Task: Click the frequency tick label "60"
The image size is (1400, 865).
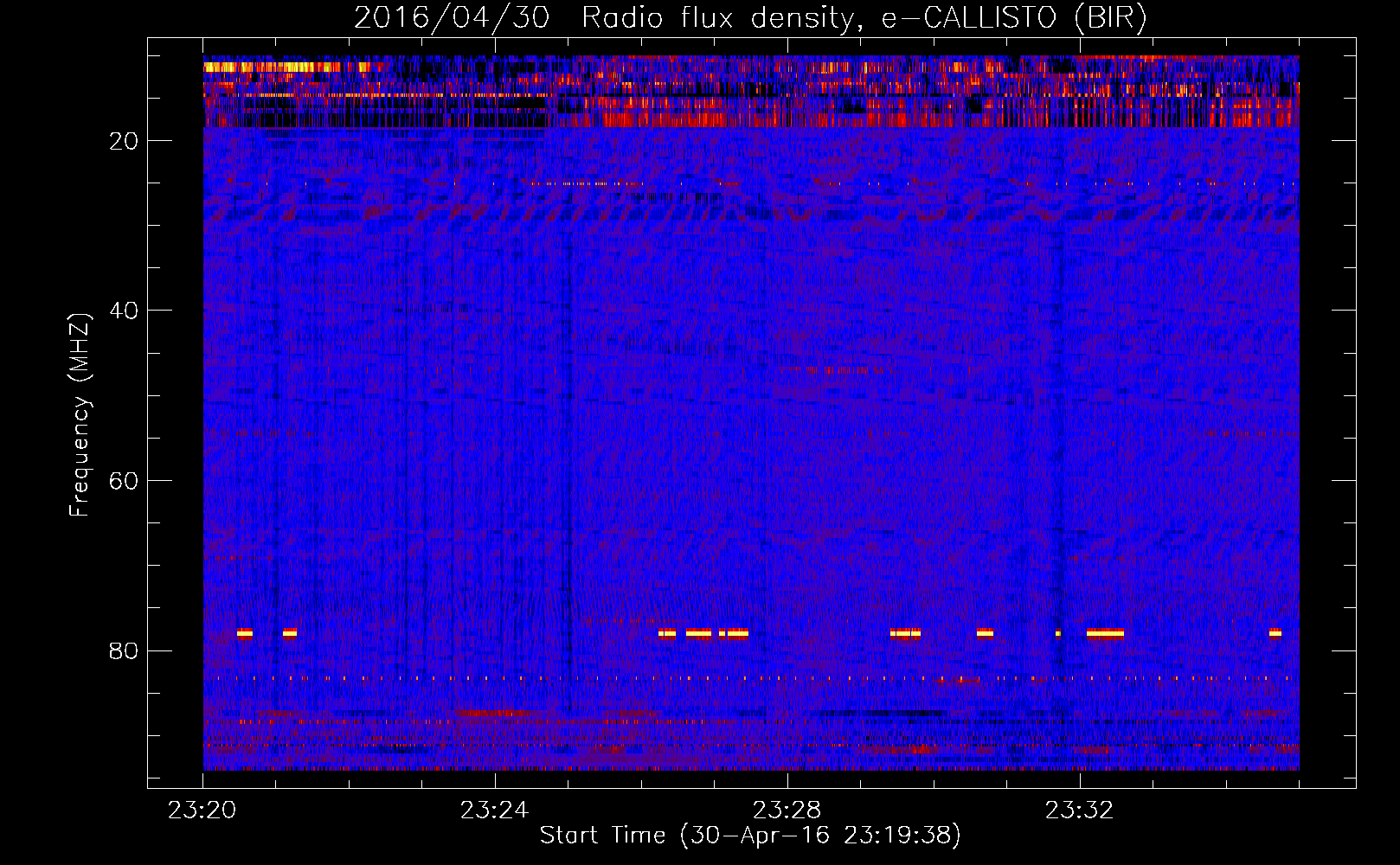Action: click(124, 481)
